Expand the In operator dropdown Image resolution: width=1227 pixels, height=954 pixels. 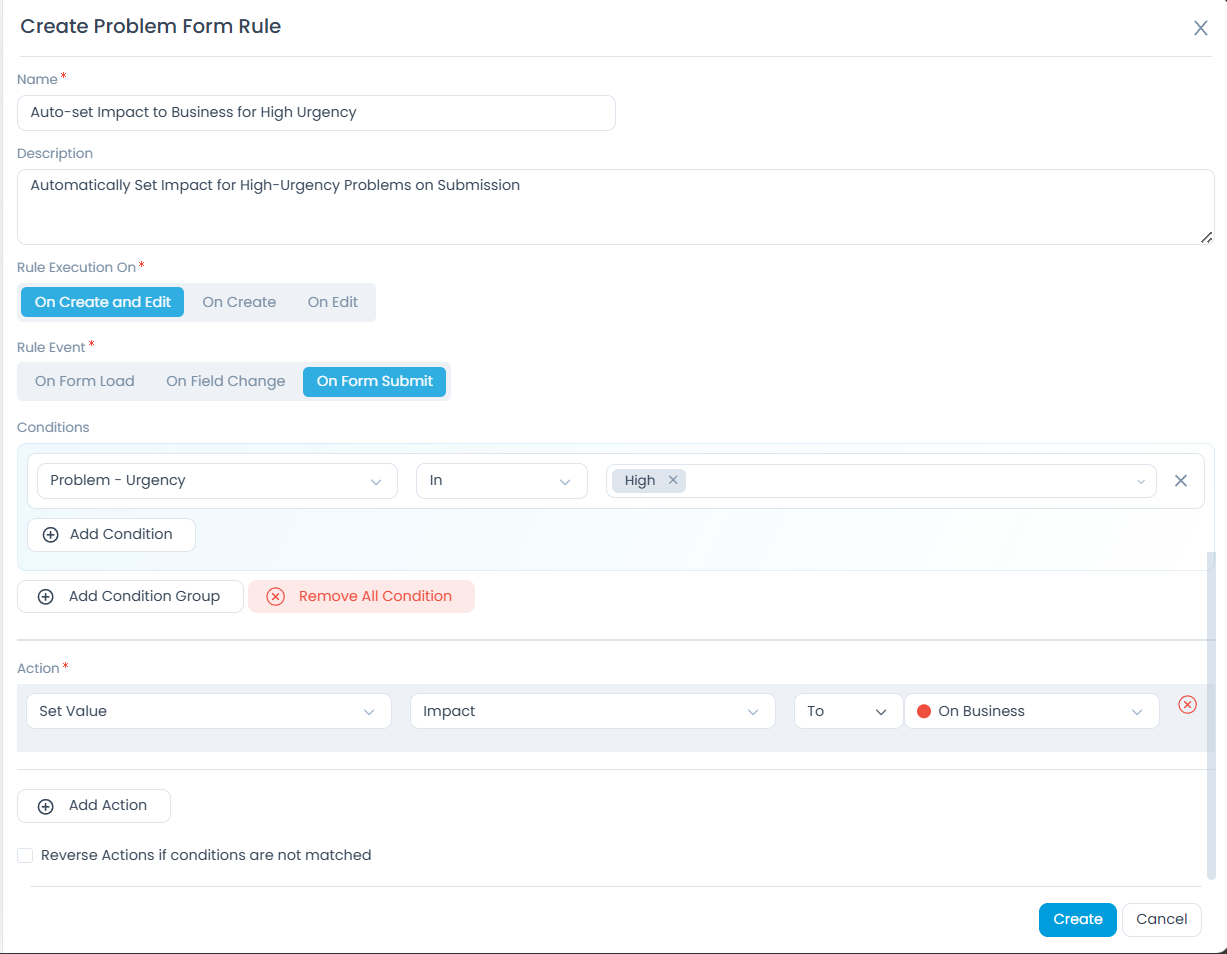pos(501,481)
